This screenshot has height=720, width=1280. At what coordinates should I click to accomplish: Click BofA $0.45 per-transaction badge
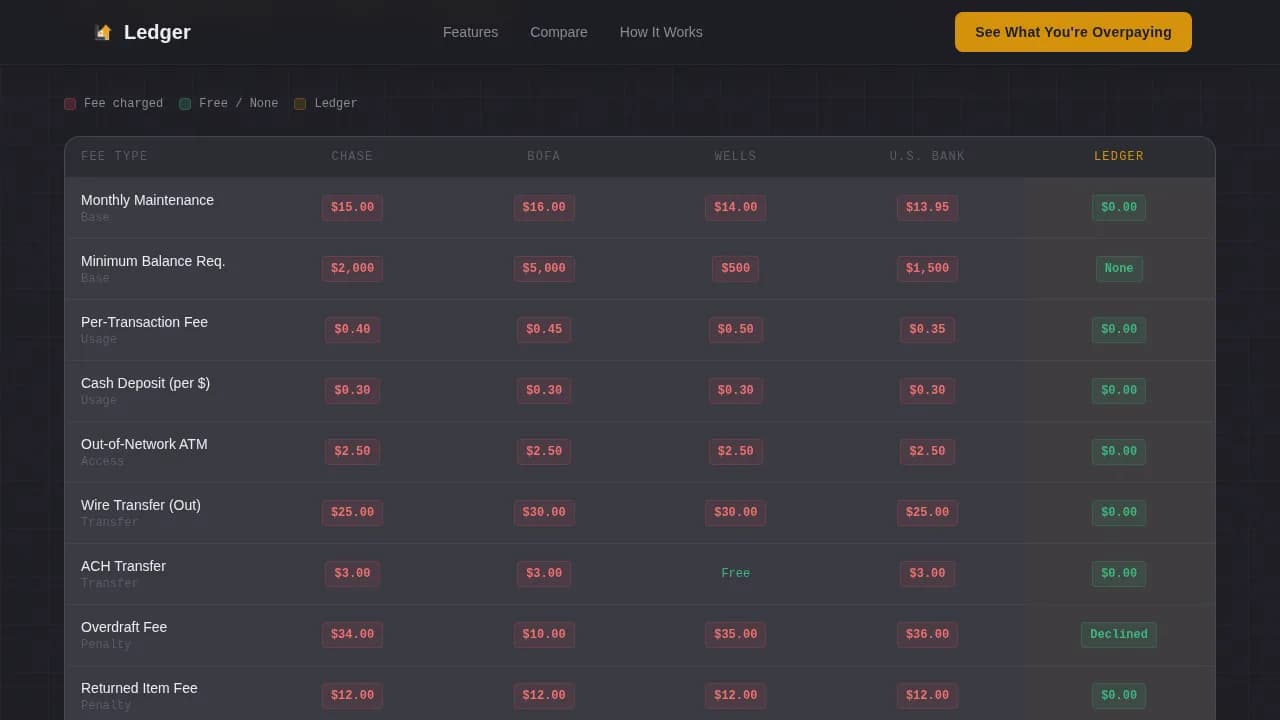[x=544, y=330]
